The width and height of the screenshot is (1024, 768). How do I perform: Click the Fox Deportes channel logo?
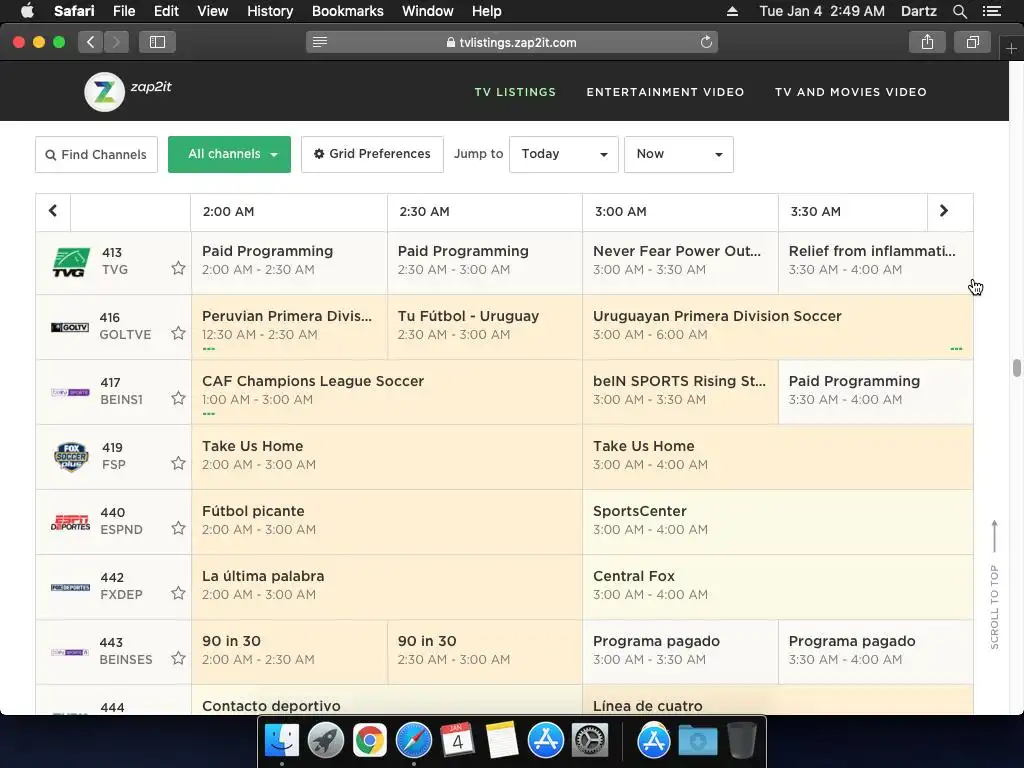coord(71,587)
